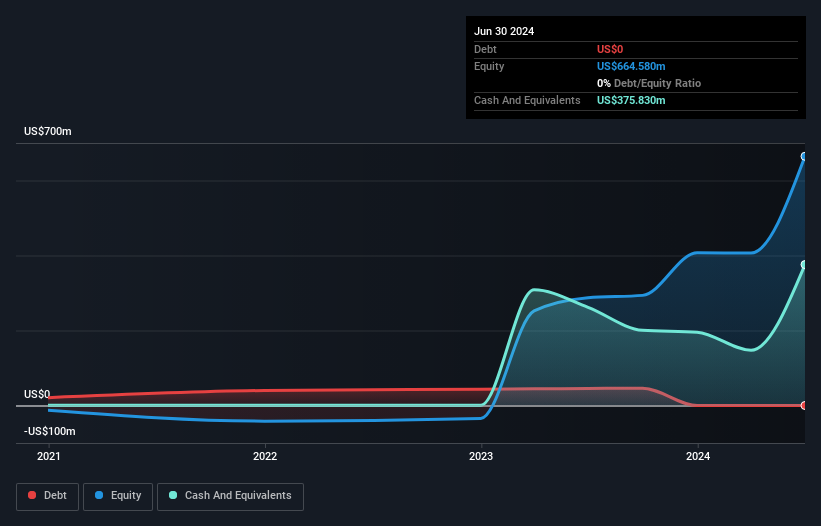Select the red Debt end point marker
This screenshot has width=821, height=526.
[x=804, y=406]
